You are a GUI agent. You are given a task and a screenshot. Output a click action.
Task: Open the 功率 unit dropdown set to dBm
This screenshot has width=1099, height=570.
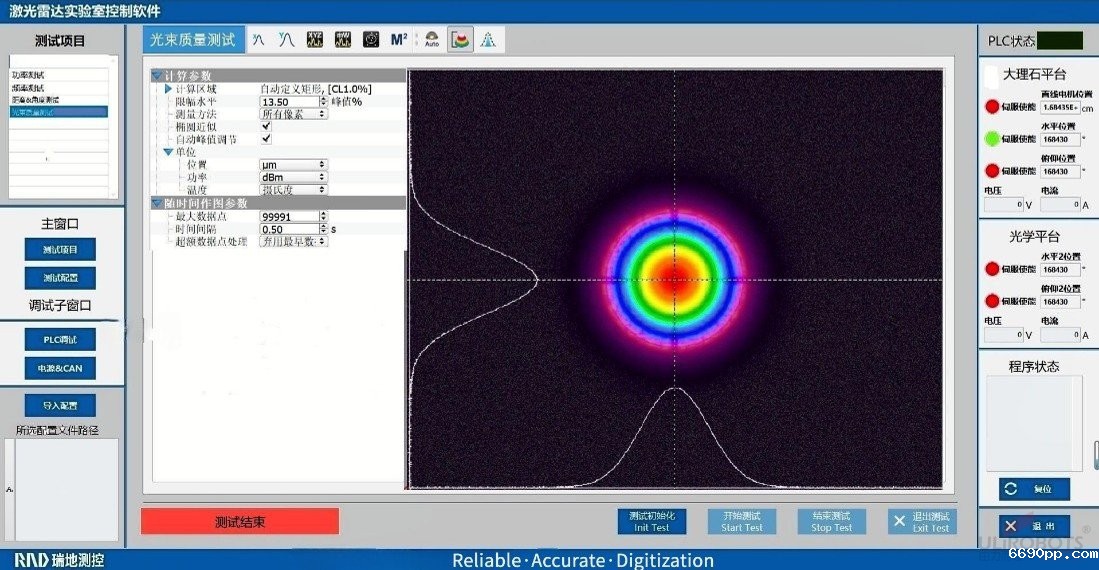point(293,177)
